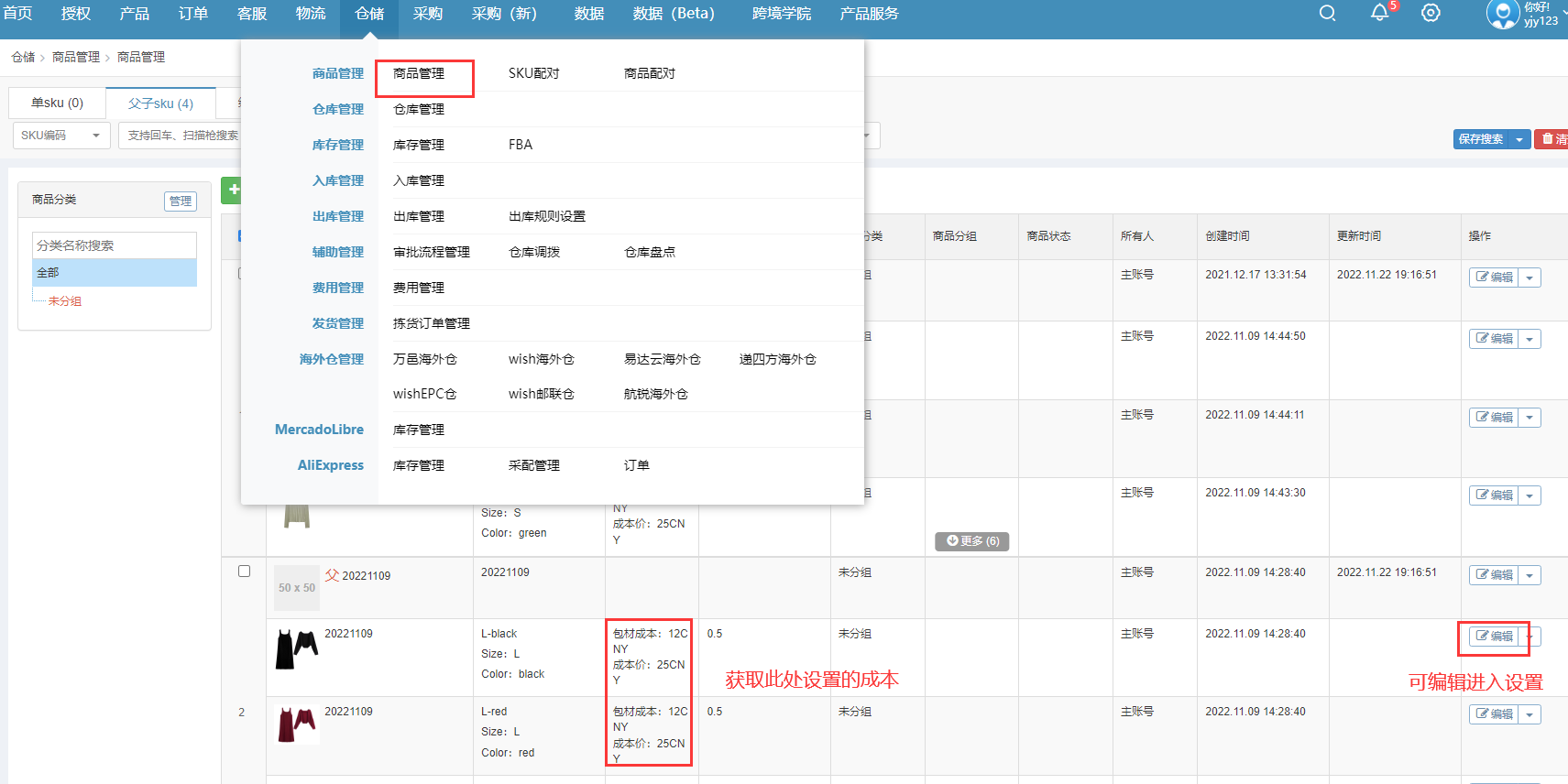Viewport: 1568px width, 784px height.
Task: Open 出库规则设置 menu item
Action: pyautogui.click(x=546, y=216)
